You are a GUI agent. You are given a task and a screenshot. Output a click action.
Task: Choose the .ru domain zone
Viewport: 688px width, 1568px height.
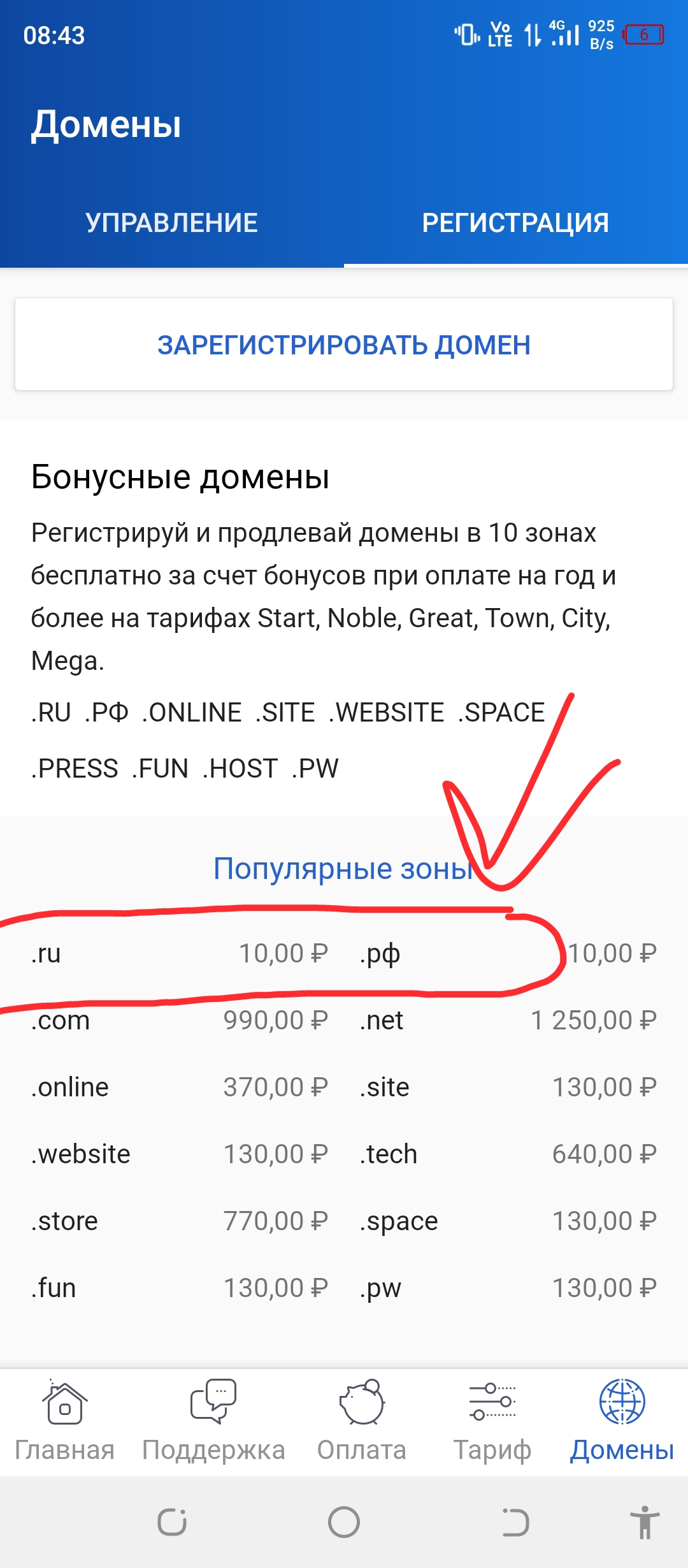178,954
